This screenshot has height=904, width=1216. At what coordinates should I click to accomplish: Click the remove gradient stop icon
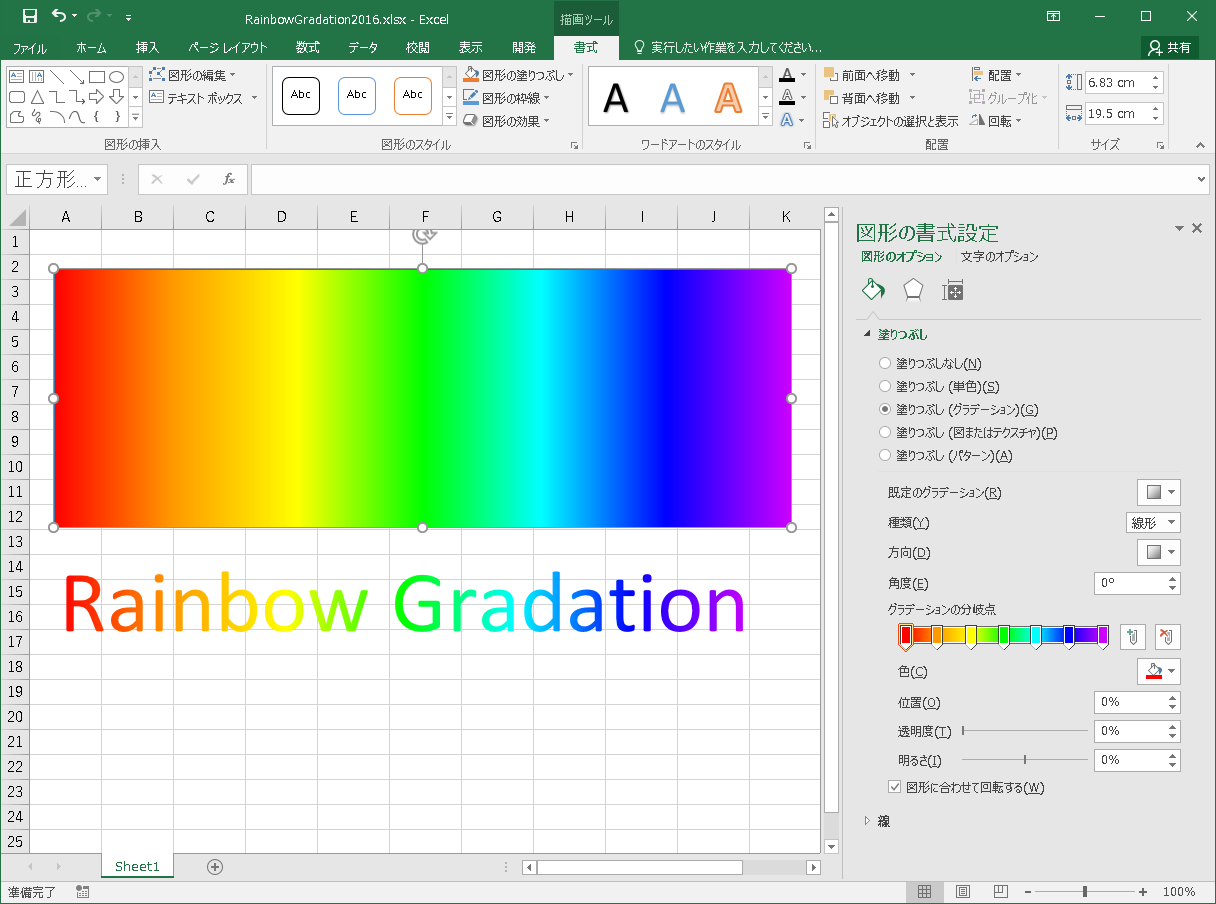point(1166,635)
